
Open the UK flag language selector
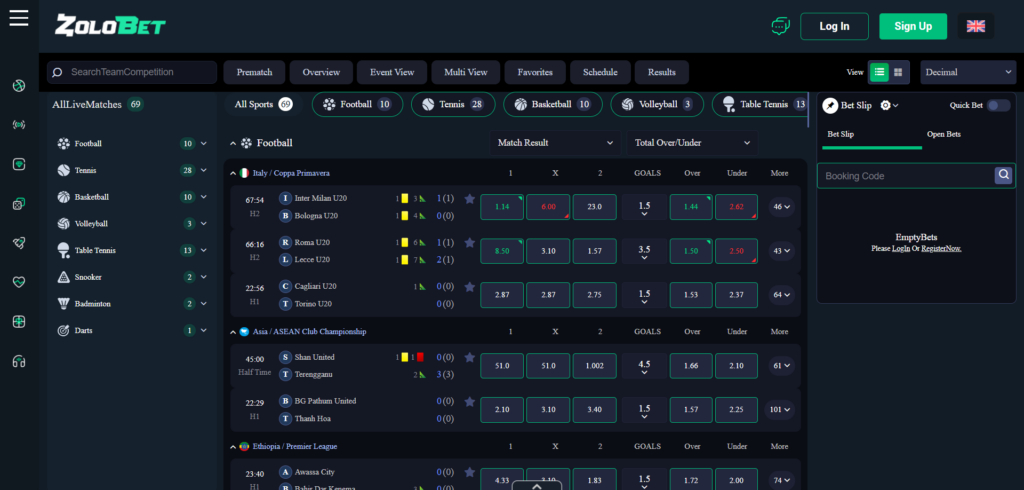(x=975, y=26)
